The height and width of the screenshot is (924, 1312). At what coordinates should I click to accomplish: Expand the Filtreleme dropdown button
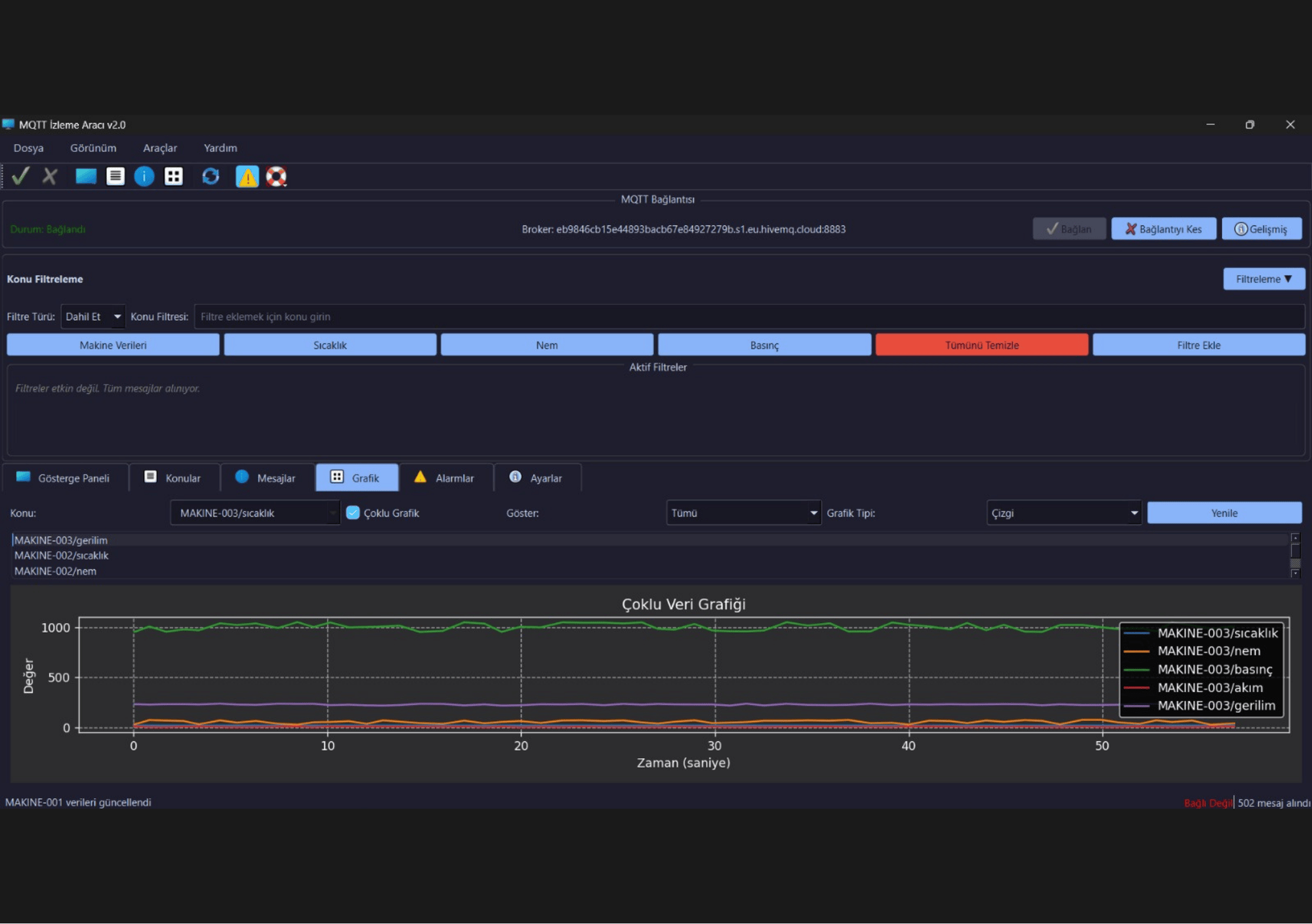point(1264,279)
